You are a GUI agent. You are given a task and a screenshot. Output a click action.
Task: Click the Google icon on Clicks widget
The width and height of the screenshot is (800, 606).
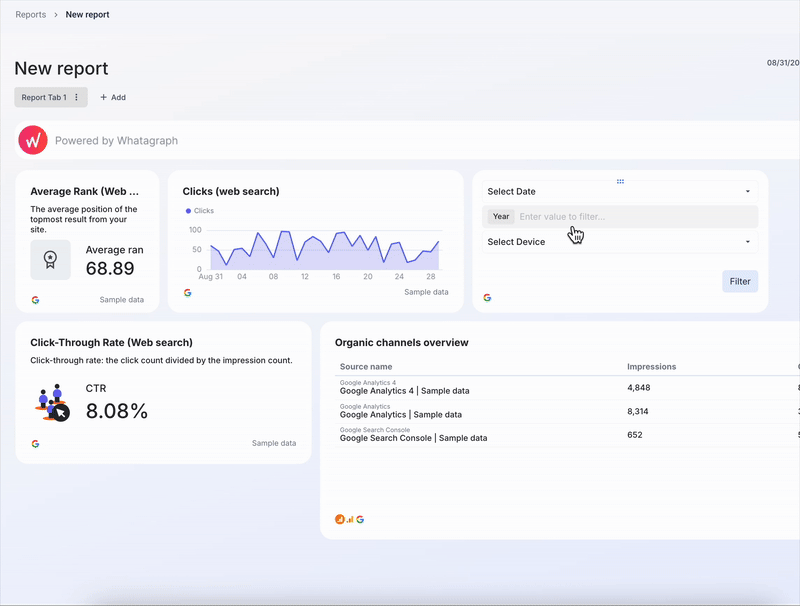[187, 292]
